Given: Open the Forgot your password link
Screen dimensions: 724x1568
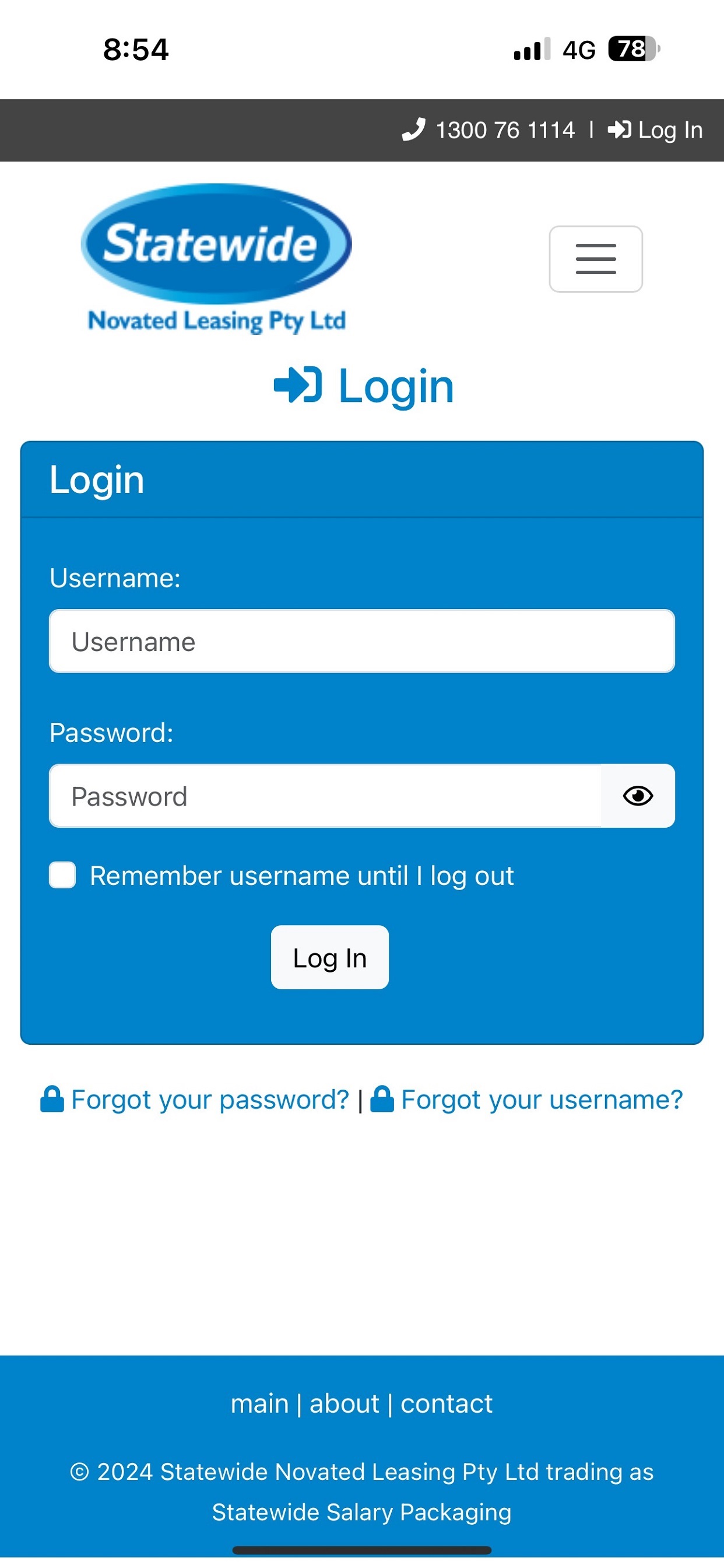Looking at the screenshot, I should point(210,1100).
